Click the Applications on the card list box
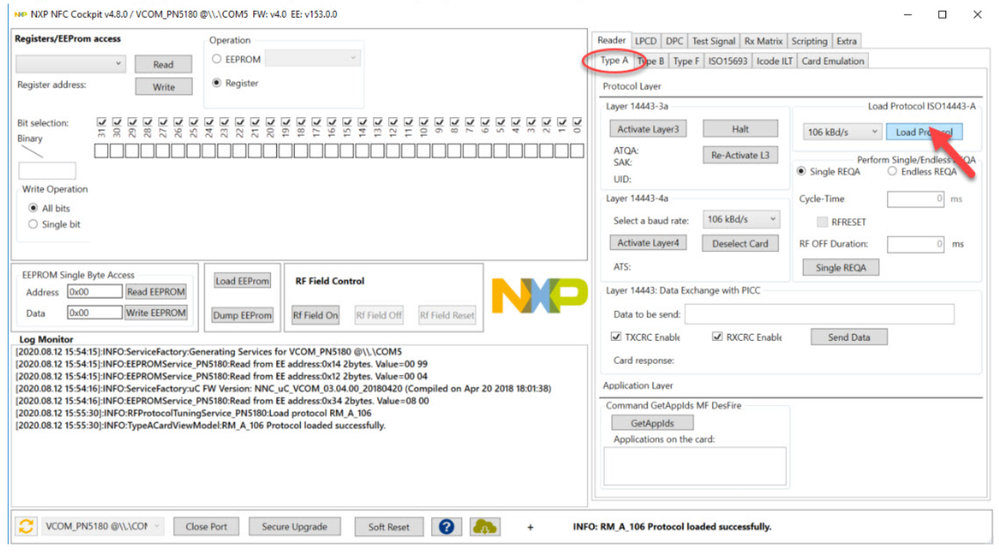The height and width of the screenshot is (553, 999). 695,466
